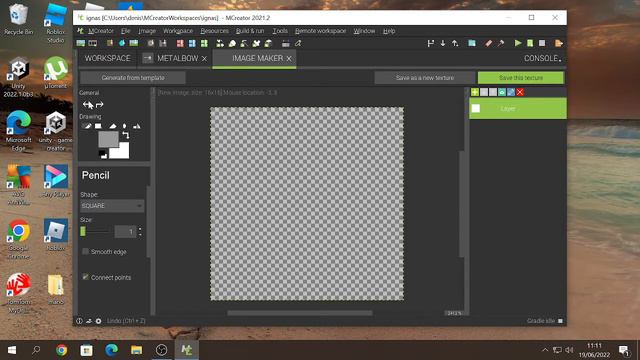640x360 pixels.
Task: Click Generate from template button
Action: point(133,78)
